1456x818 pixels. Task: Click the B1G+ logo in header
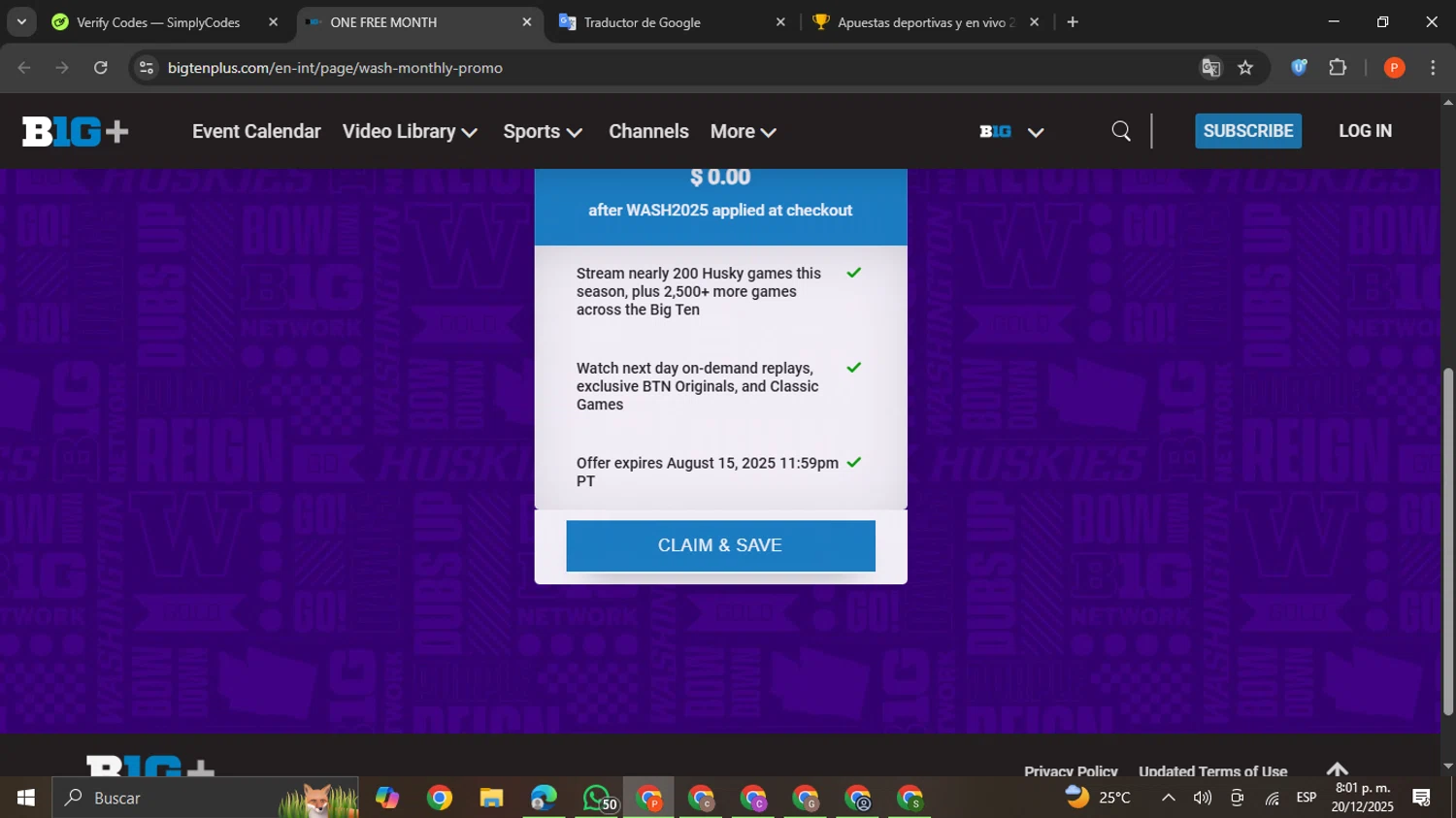[x=75, y=131]
